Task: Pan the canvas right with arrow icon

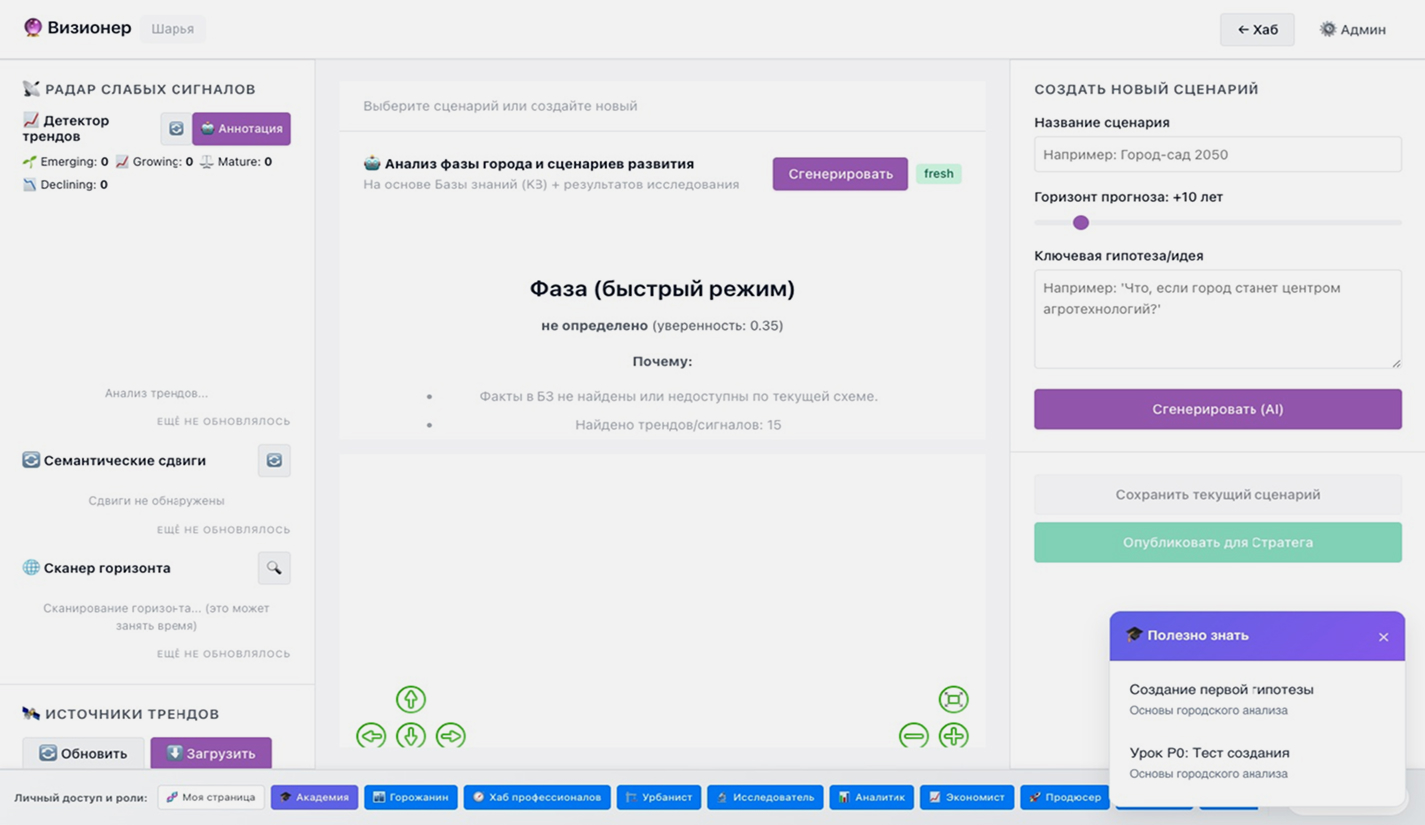Action: 451,736
